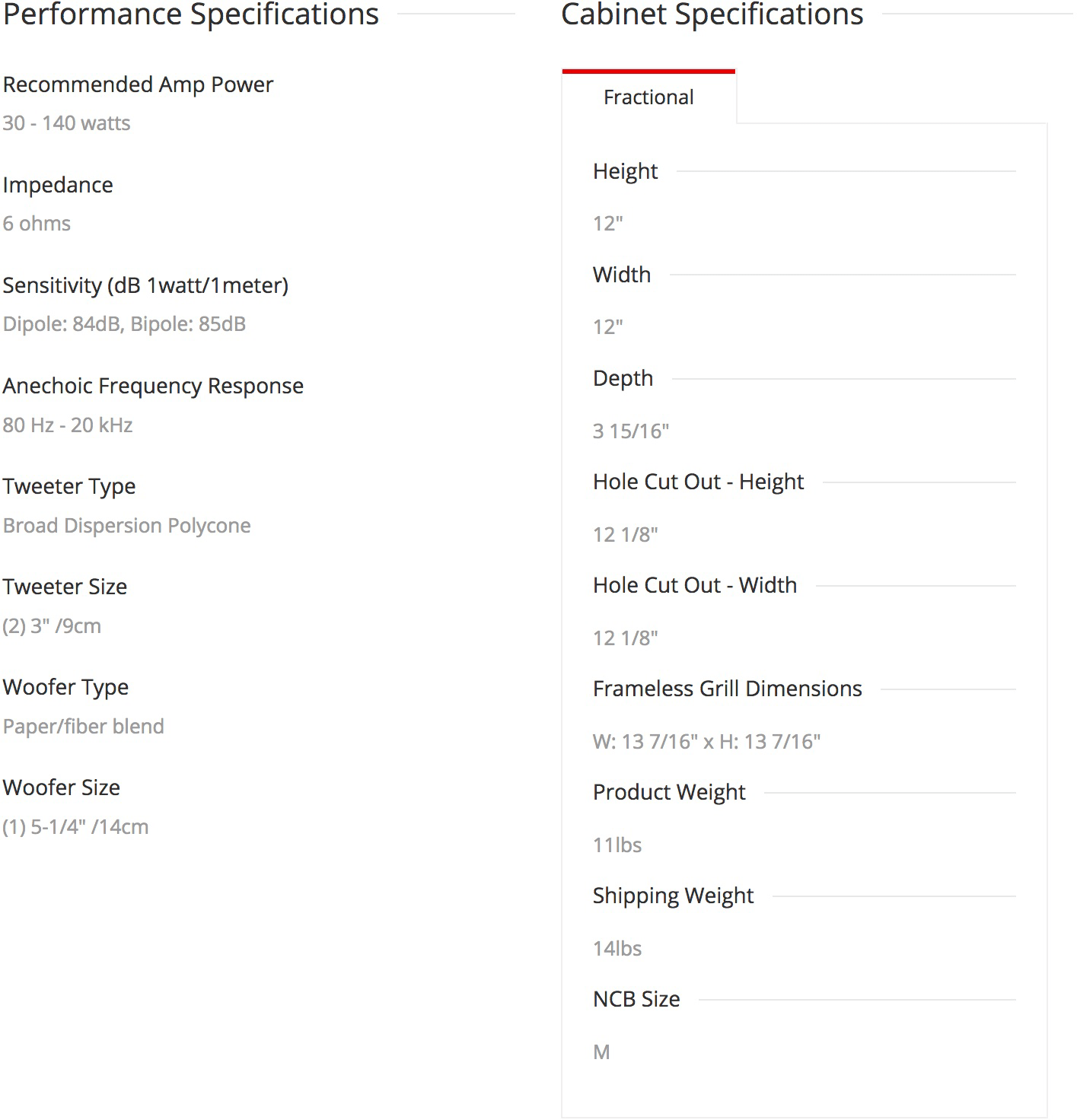The image size is (1077, 1120).
Task: Click the Cabinet Specifications heading
Action: coord(712,15)
